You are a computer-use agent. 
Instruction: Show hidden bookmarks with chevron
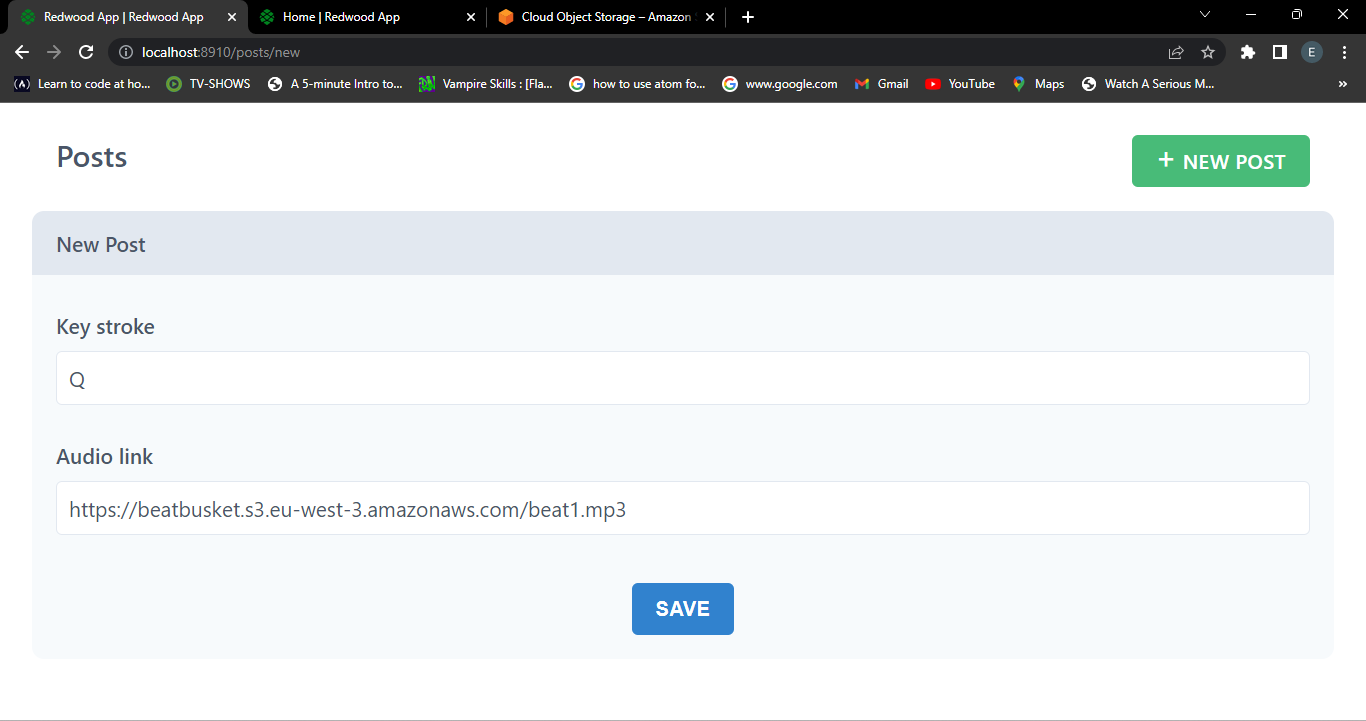1342,84
